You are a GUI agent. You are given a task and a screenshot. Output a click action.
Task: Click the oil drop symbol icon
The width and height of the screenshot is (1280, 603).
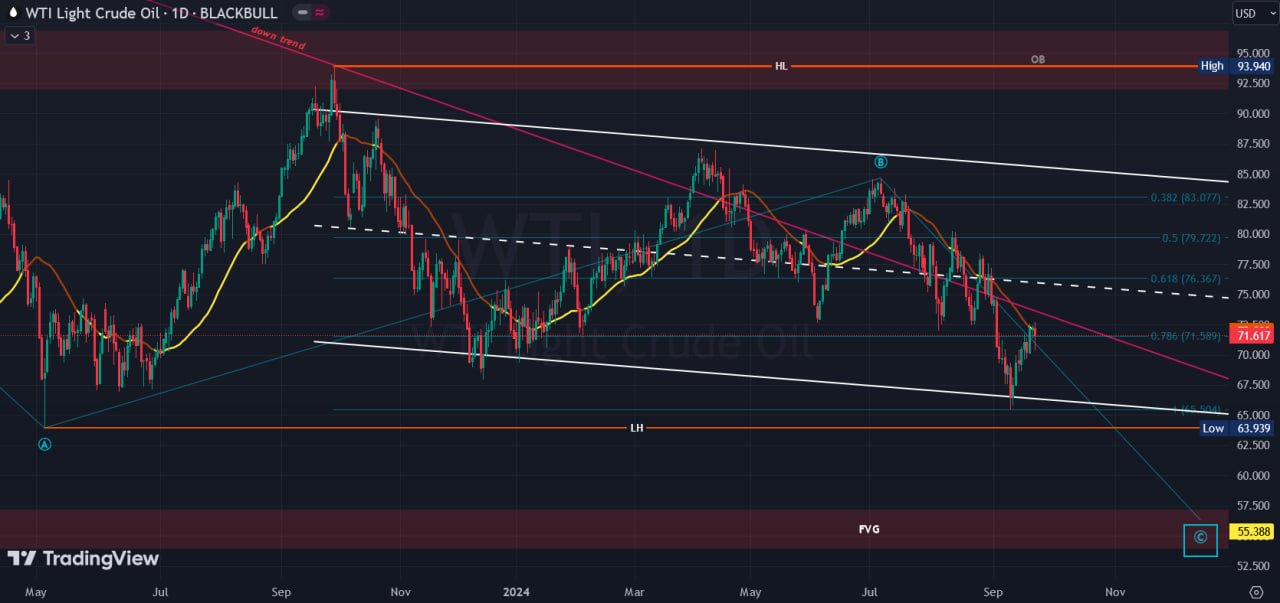[12, 13]
